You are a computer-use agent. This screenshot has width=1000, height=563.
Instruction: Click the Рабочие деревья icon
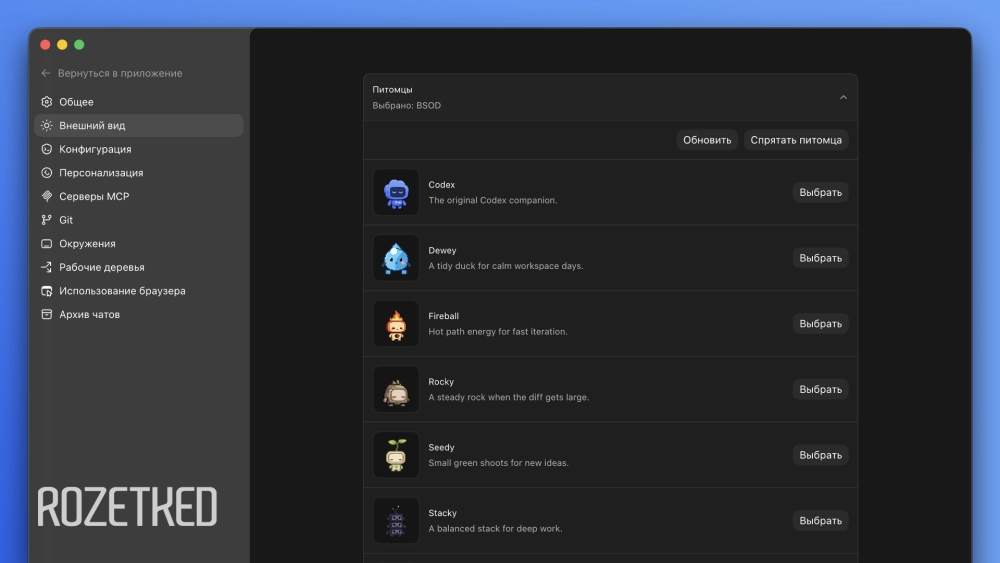[47, 267]
